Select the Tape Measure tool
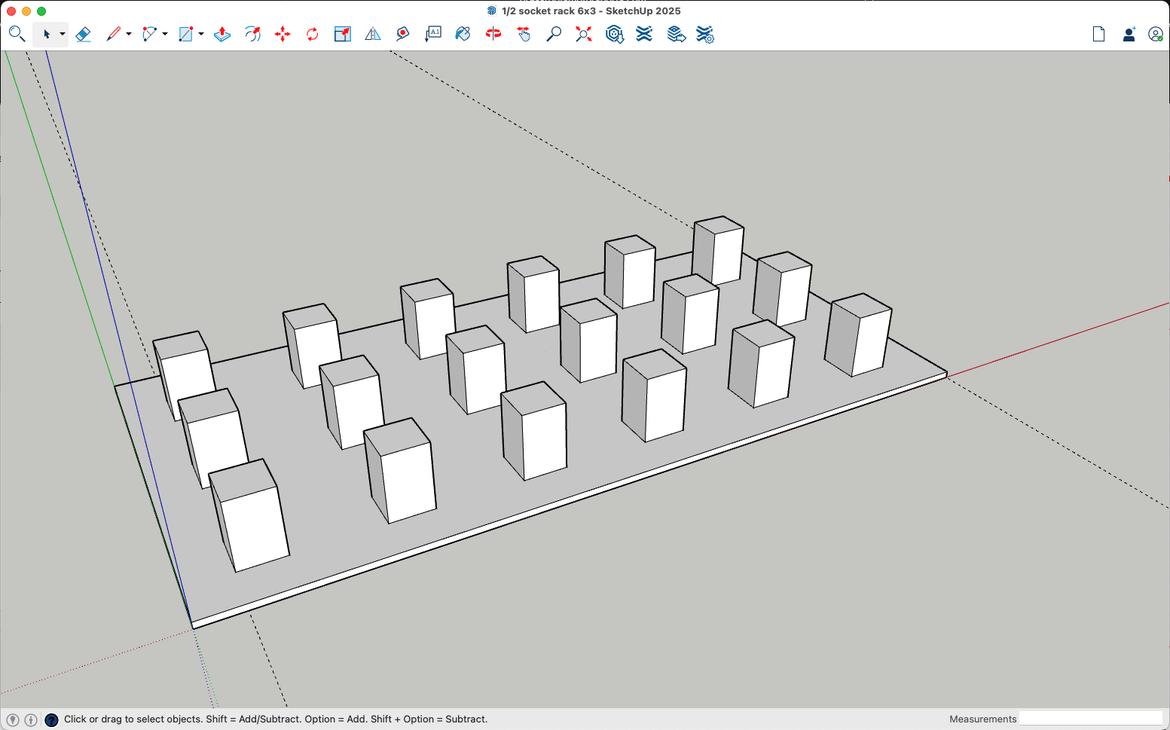Image resolution: width=1170 pixels, height=730 pixels. [x=402, y=34]
